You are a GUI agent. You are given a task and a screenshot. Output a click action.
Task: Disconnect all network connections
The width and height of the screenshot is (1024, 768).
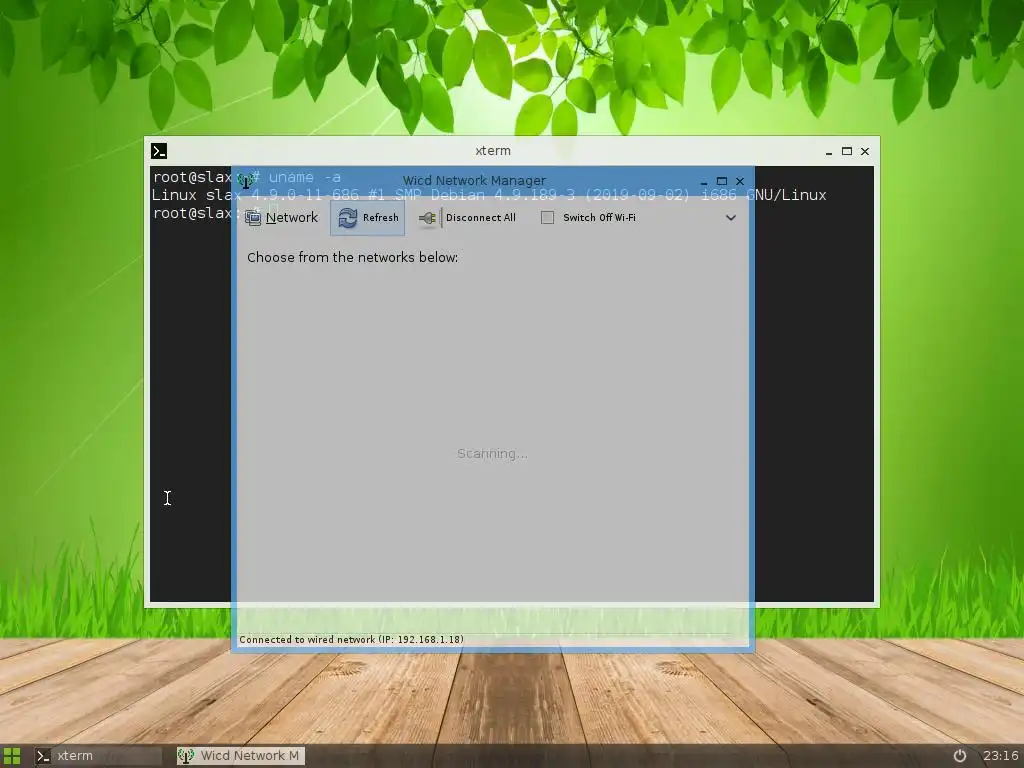coord(468,217)
